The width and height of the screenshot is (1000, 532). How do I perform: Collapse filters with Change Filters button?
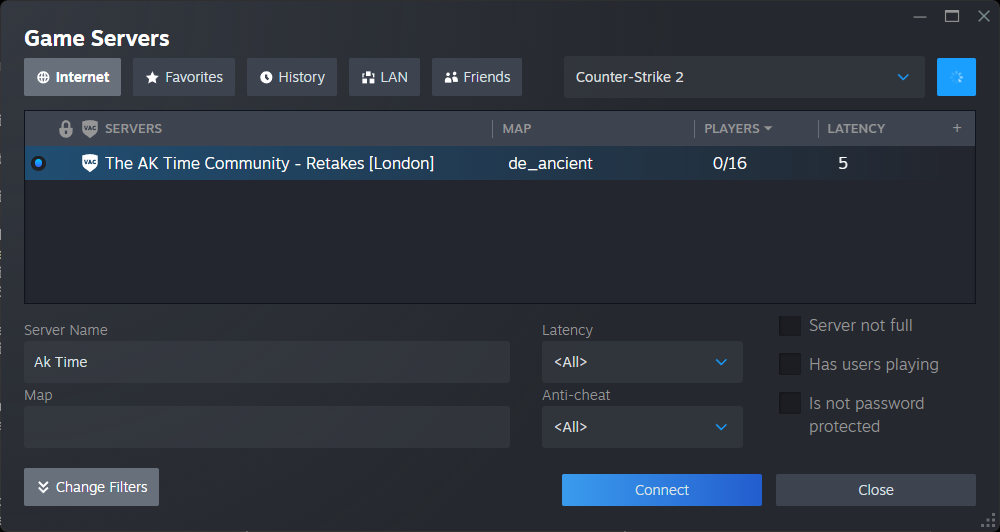tap(91, 487)
